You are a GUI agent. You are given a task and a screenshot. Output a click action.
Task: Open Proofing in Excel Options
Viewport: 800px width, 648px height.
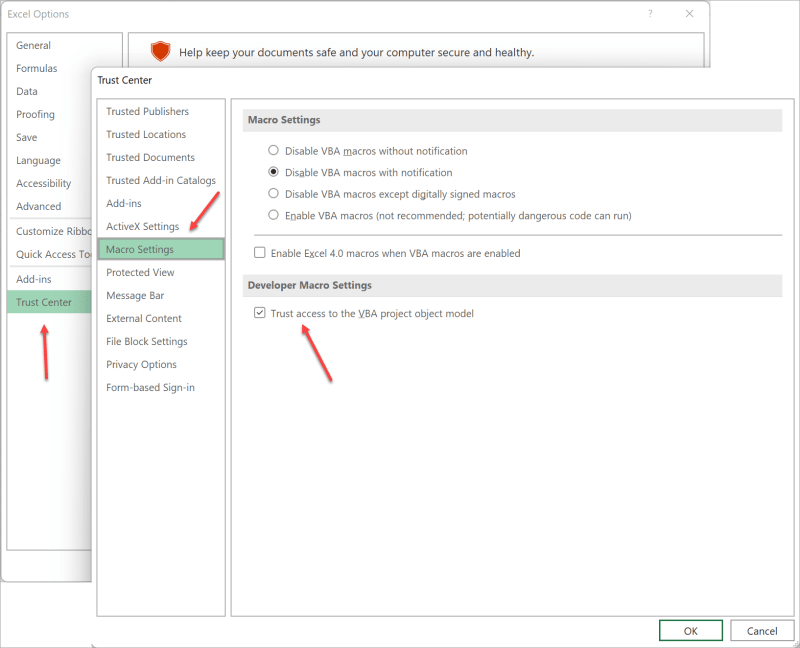(x=35, y=114)
